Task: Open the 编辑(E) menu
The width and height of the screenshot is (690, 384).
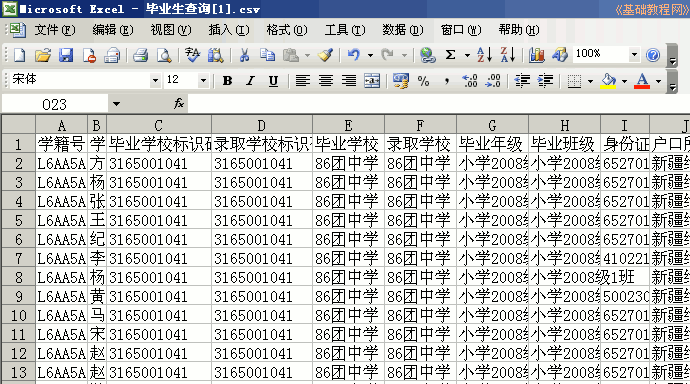Action: 113,30
